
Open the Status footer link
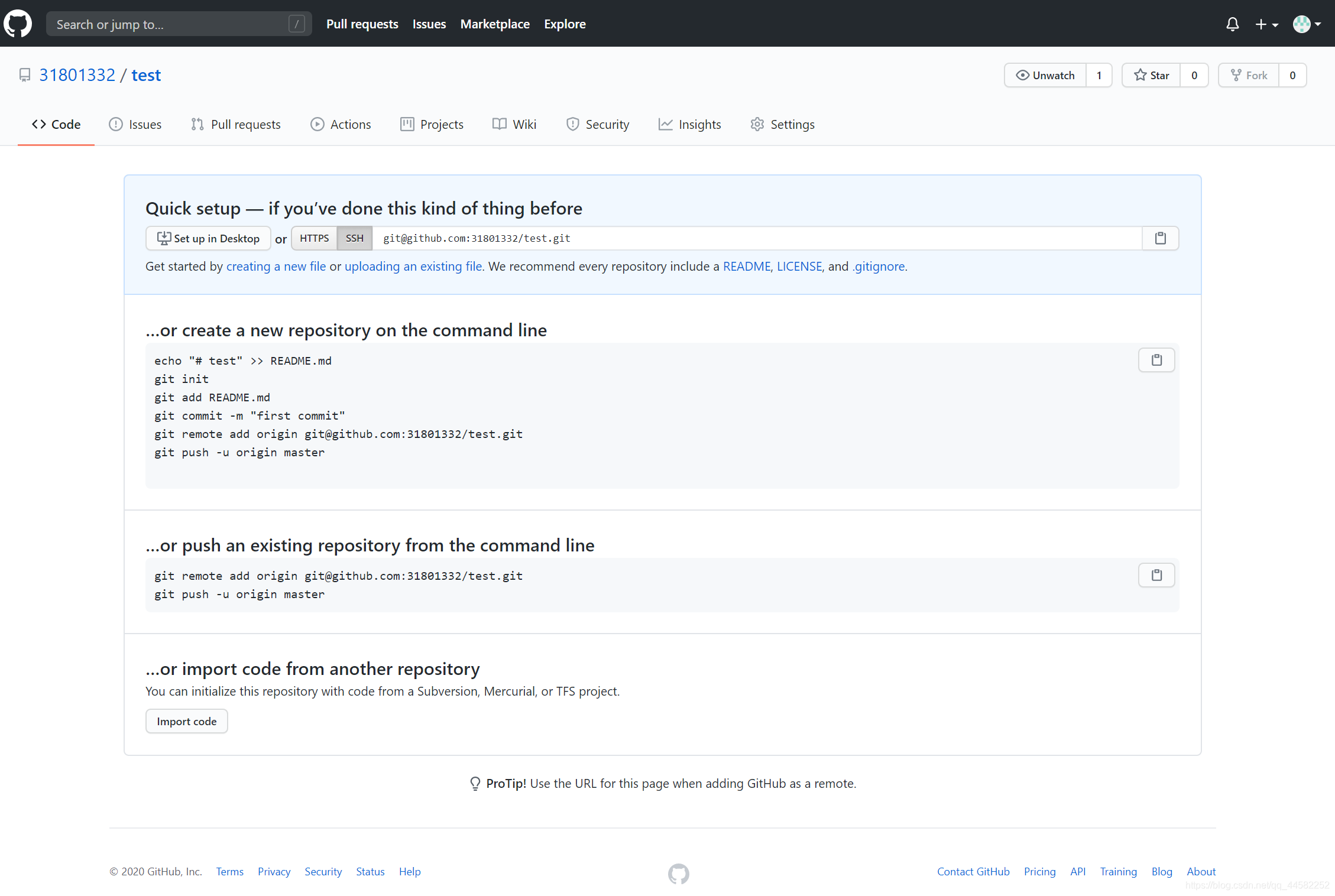[370, 872]
